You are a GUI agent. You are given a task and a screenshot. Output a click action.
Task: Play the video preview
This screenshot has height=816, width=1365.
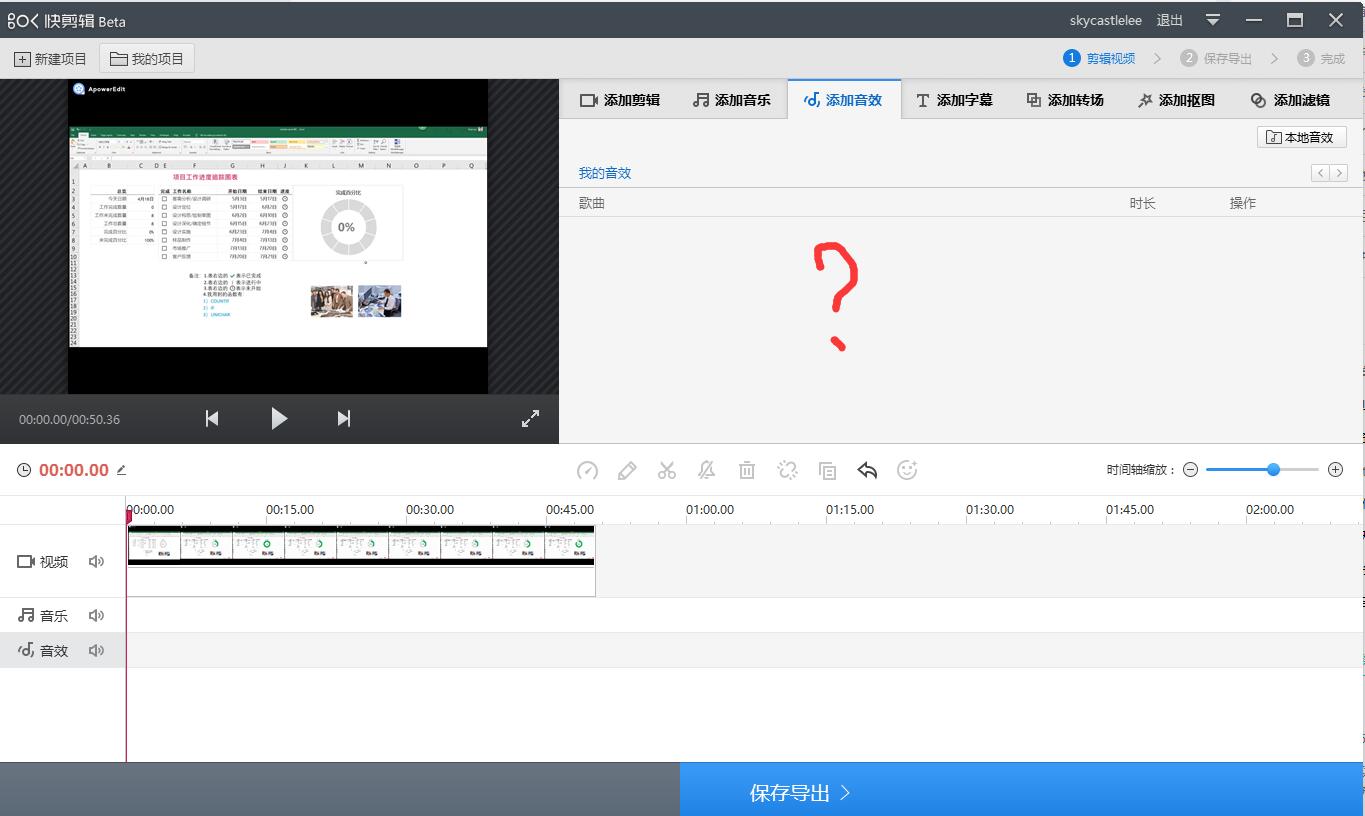coord(279,419)
